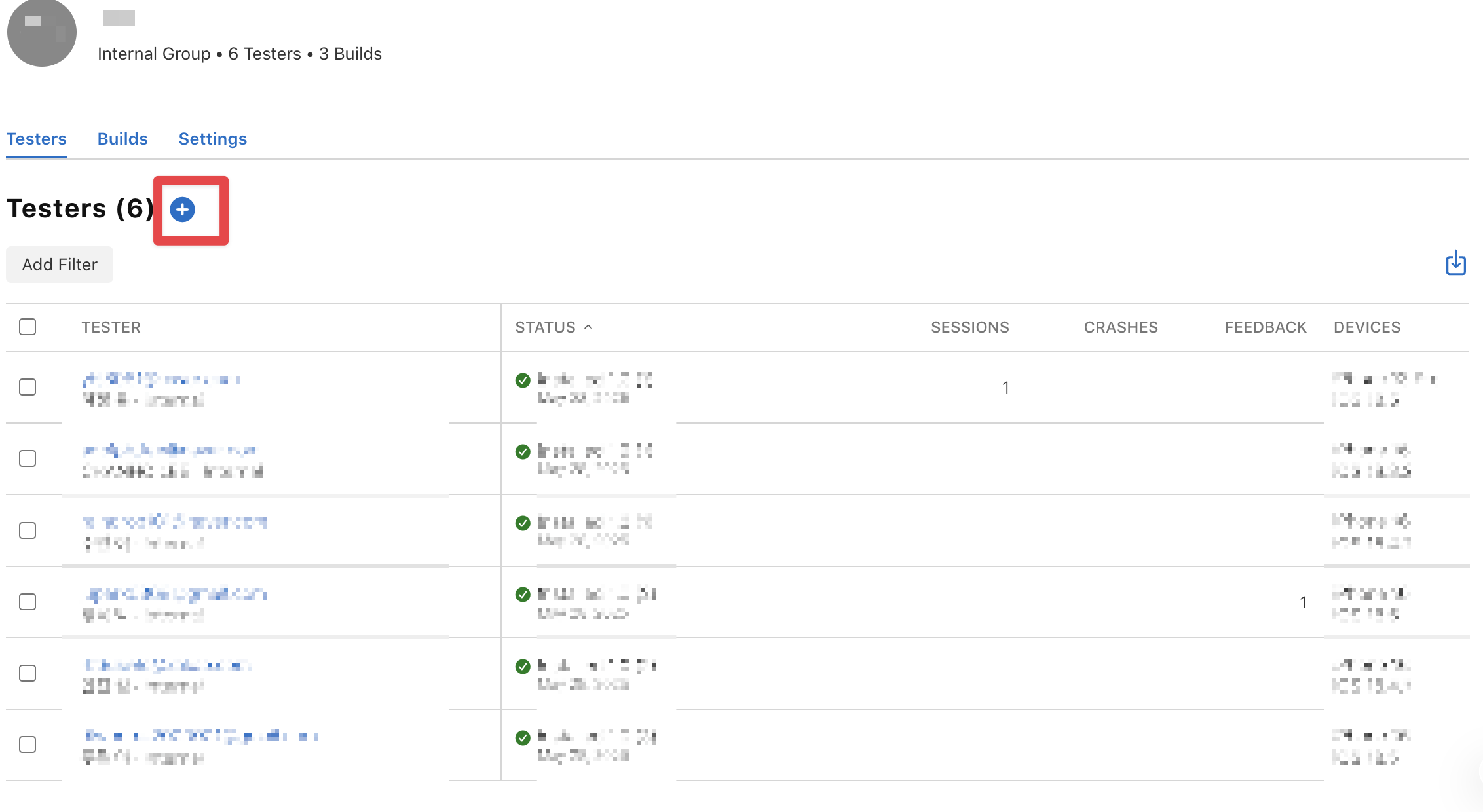Viewport: 1483px width, 812px height.
Task: Click third row green status checkmark icon
Action: tap(523, 523)
